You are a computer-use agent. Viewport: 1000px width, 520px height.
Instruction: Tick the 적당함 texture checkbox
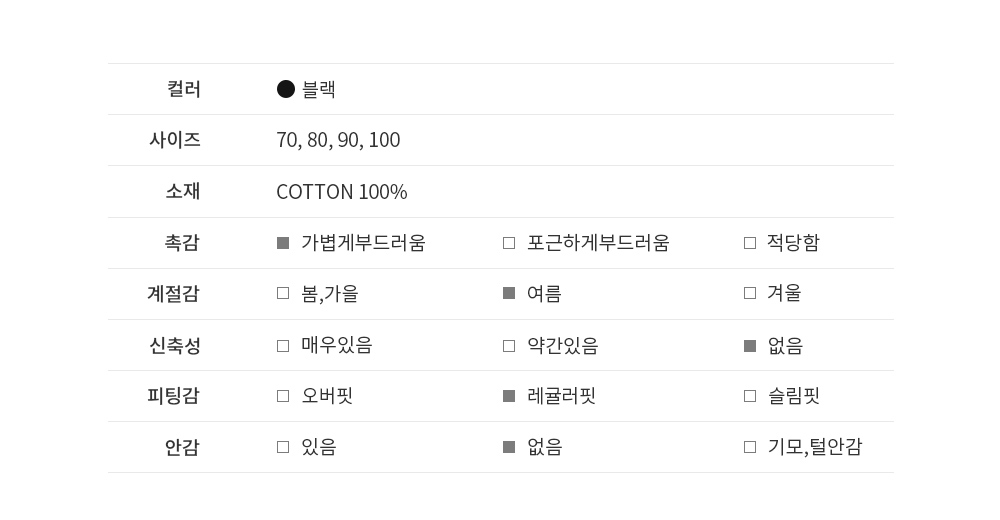(750, 243)
